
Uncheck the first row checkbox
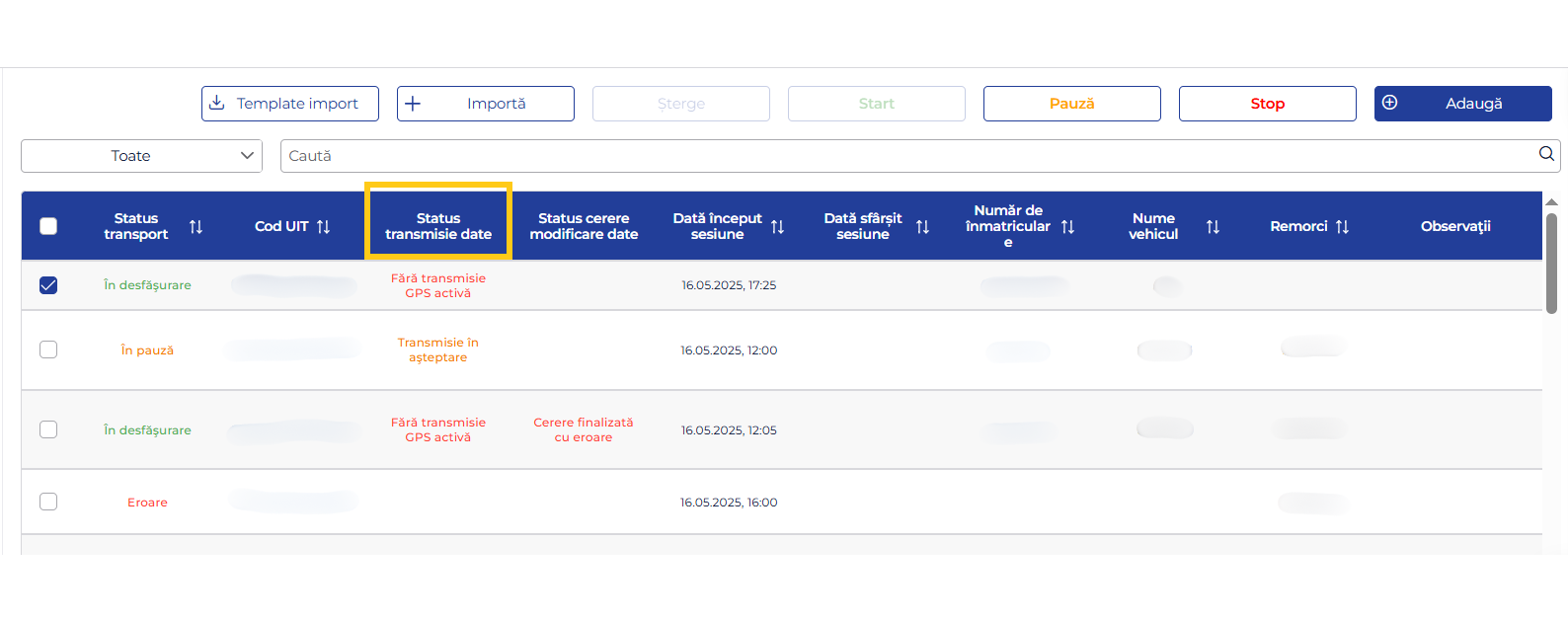[x=48, y=285]
